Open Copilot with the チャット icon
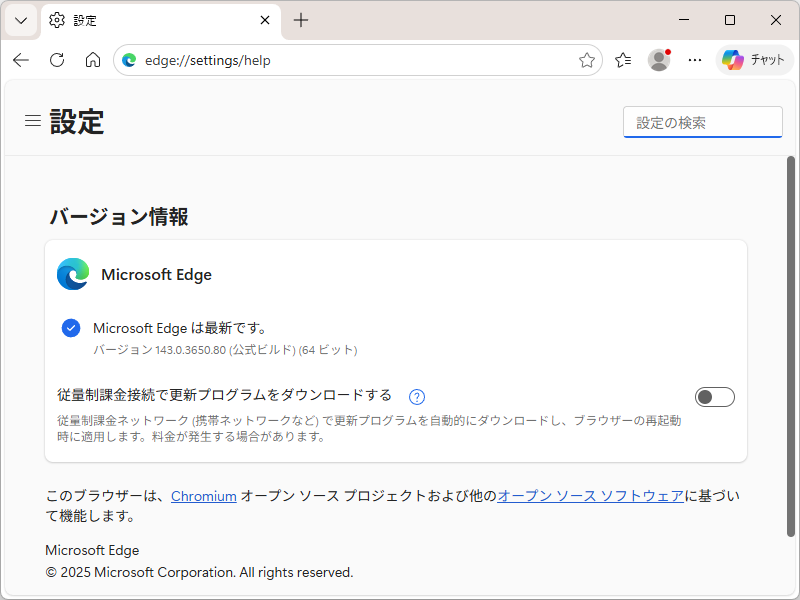800x600 pixels. click(755, 60)
